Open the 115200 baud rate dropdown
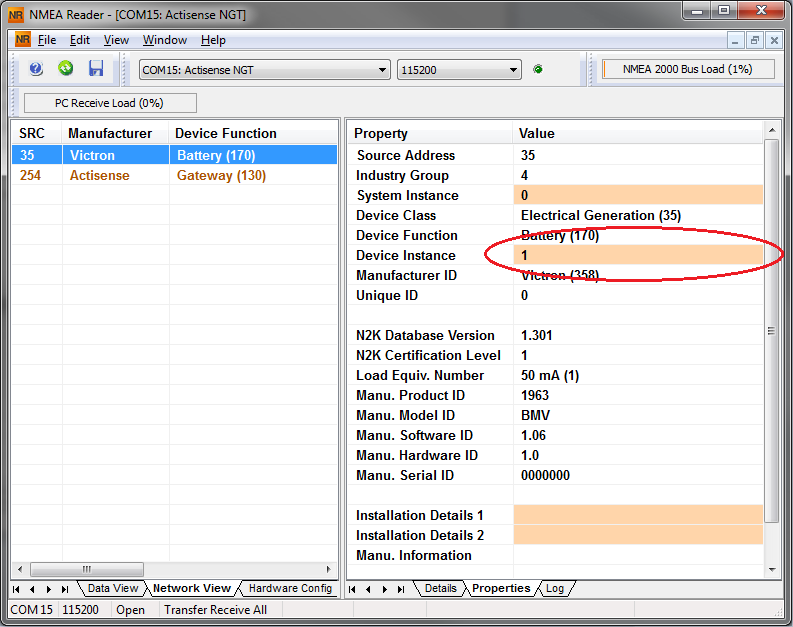This screenshot has height=627, width=793. (459, 70)
